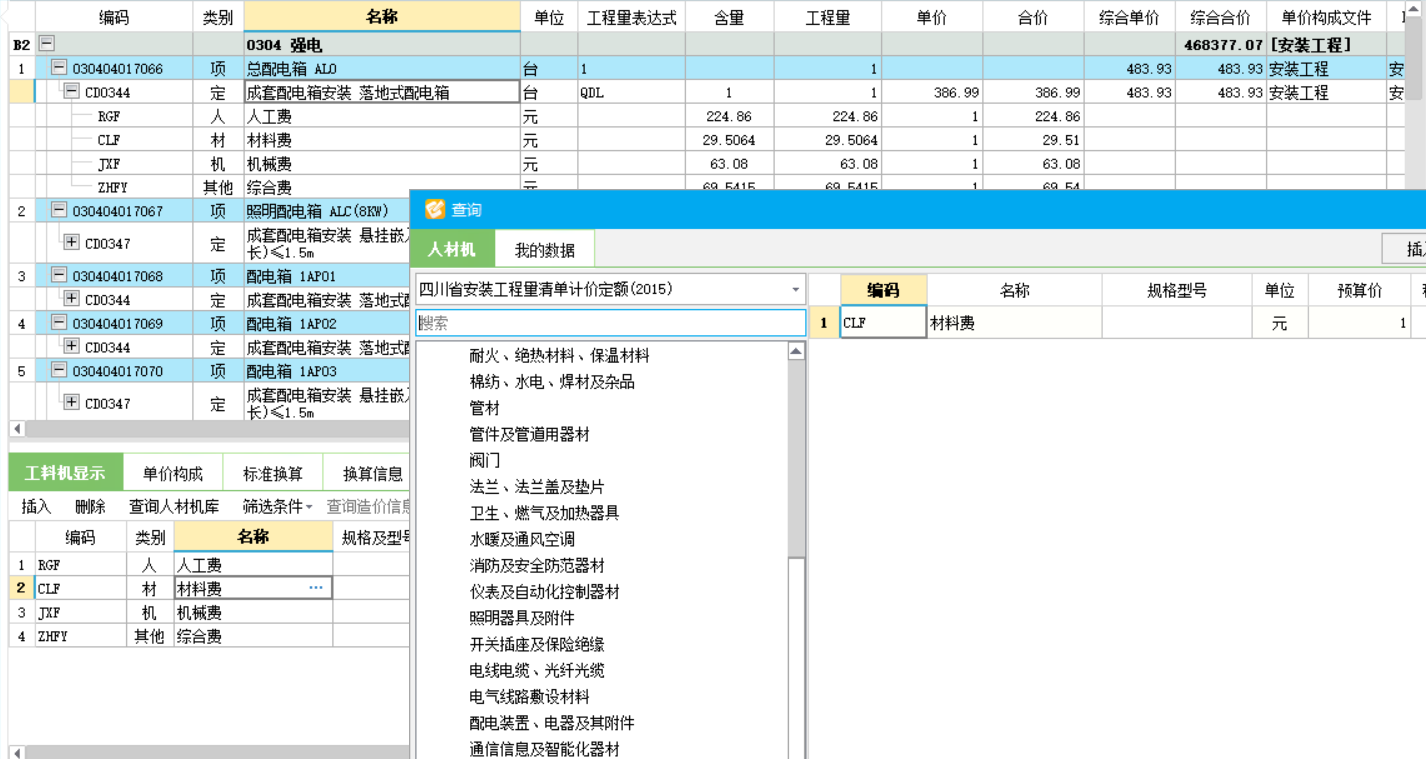This screenshot has width=1426, height=759.
Task: Select 管件及管道用器材 category
Action: pos(530,434)
